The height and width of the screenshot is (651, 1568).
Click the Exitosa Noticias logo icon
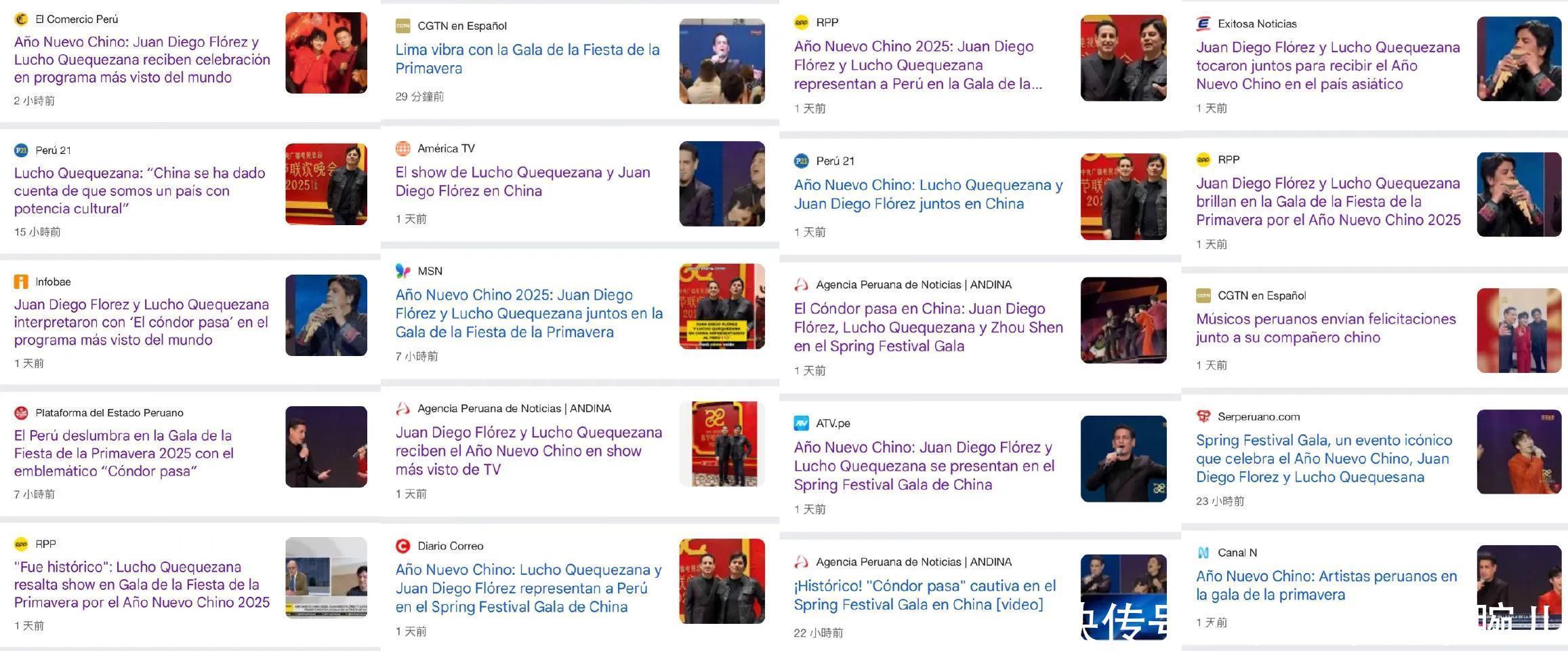[x=1203, y=24]
